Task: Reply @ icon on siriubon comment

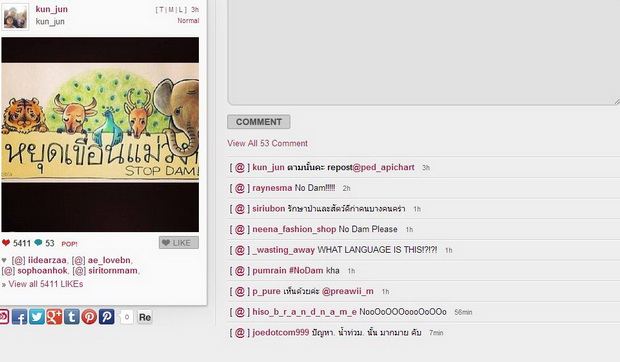Action: coord(240,209)
